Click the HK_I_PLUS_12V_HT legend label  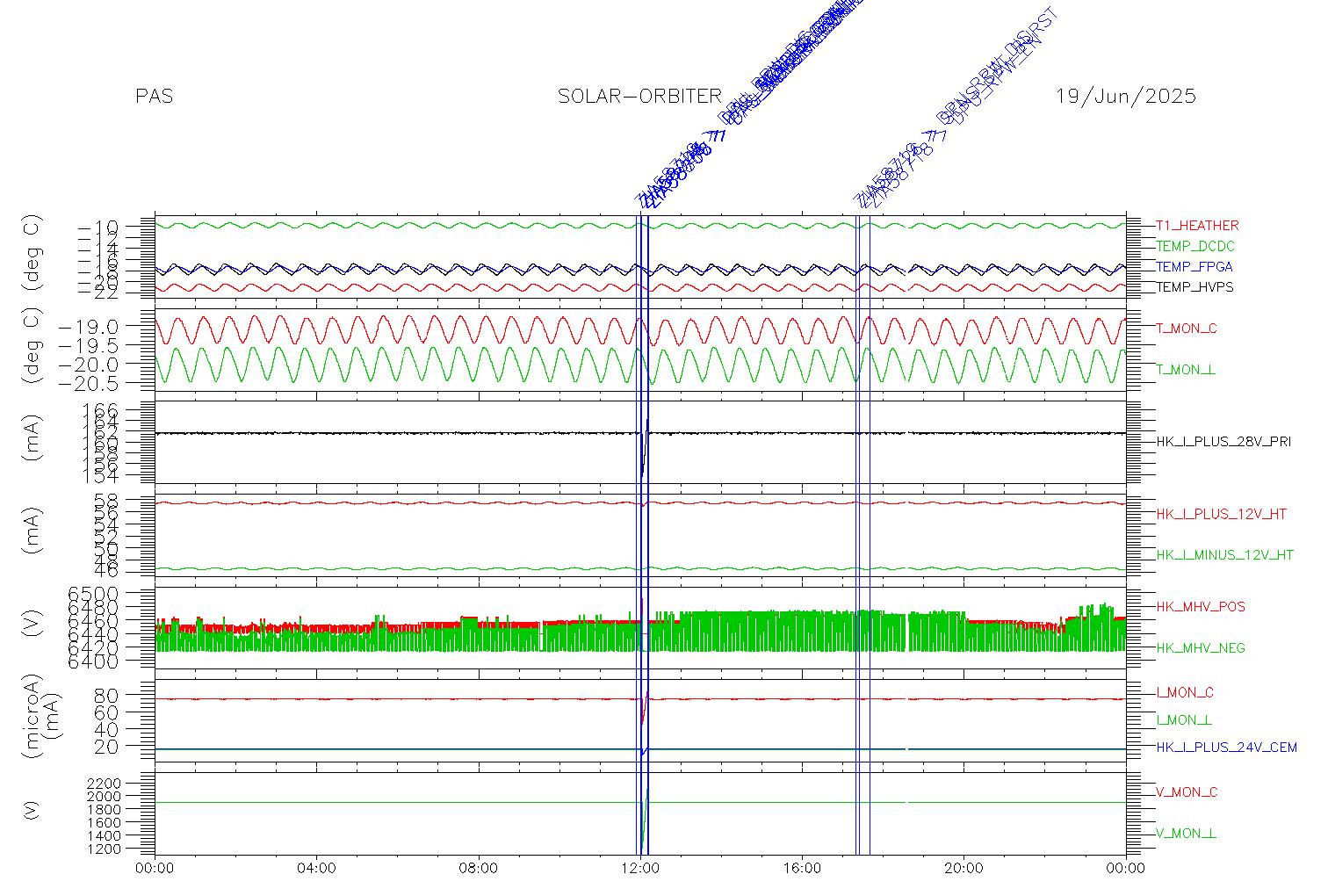(1222, 514)
